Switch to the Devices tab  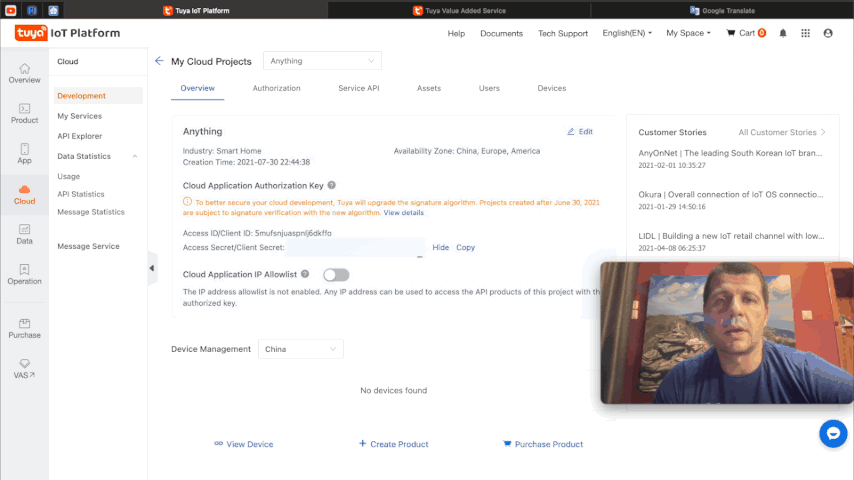[552, 88]
